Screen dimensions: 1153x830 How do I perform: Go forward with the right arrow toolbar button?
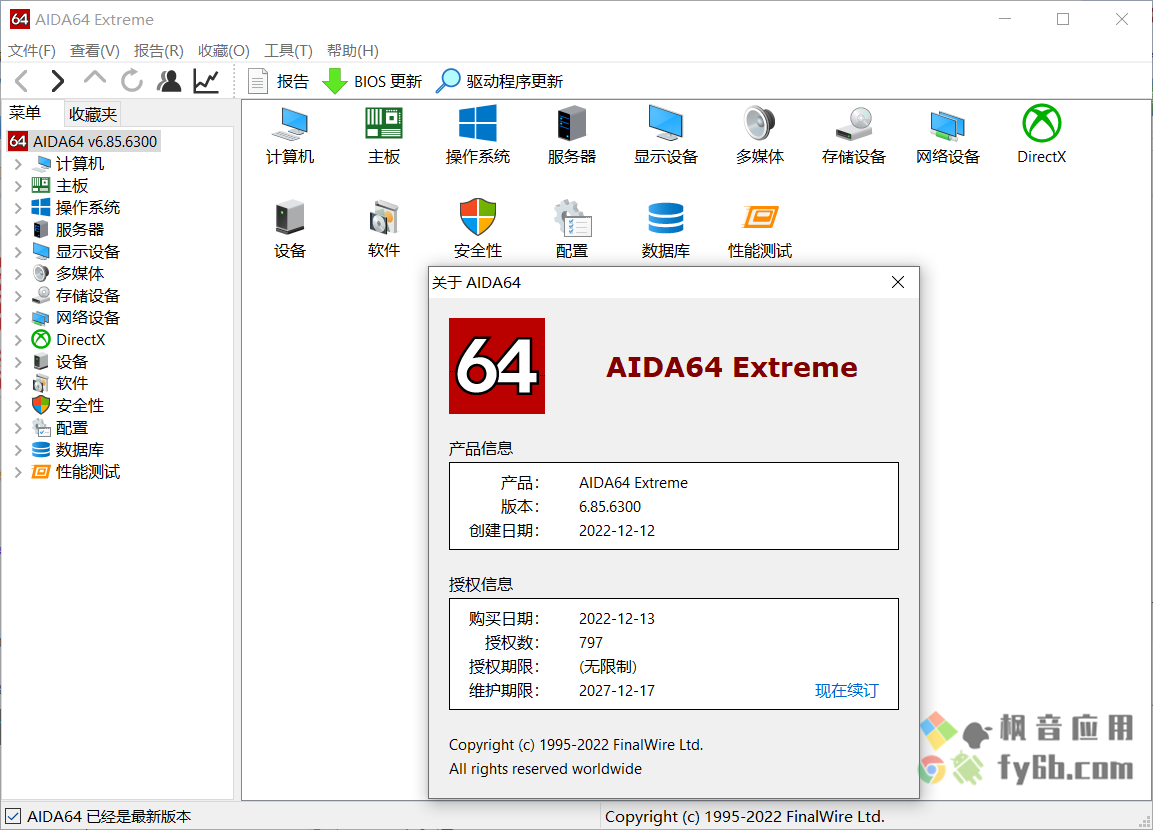tap(57, 81)
